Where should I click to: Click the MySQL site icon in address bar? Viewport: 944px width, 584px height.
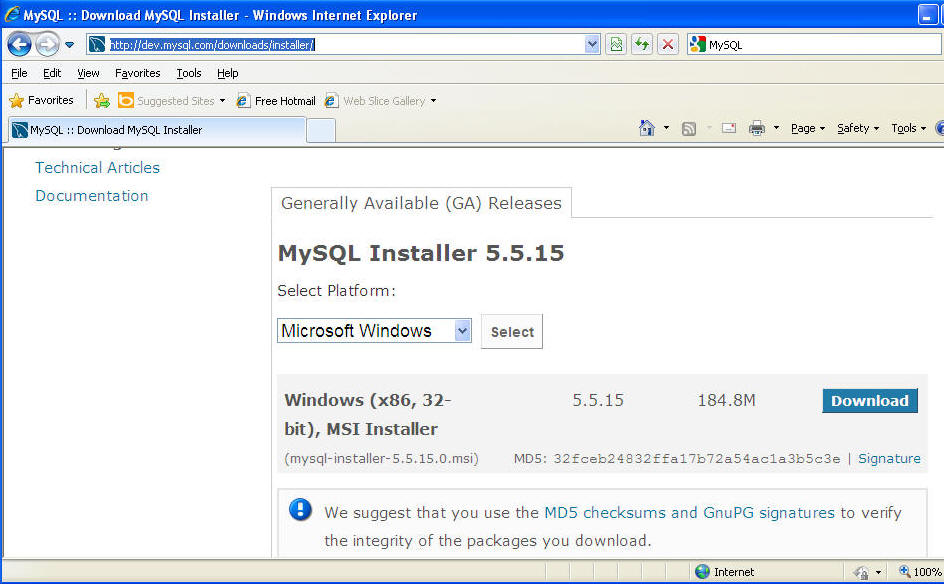(96, 45)
